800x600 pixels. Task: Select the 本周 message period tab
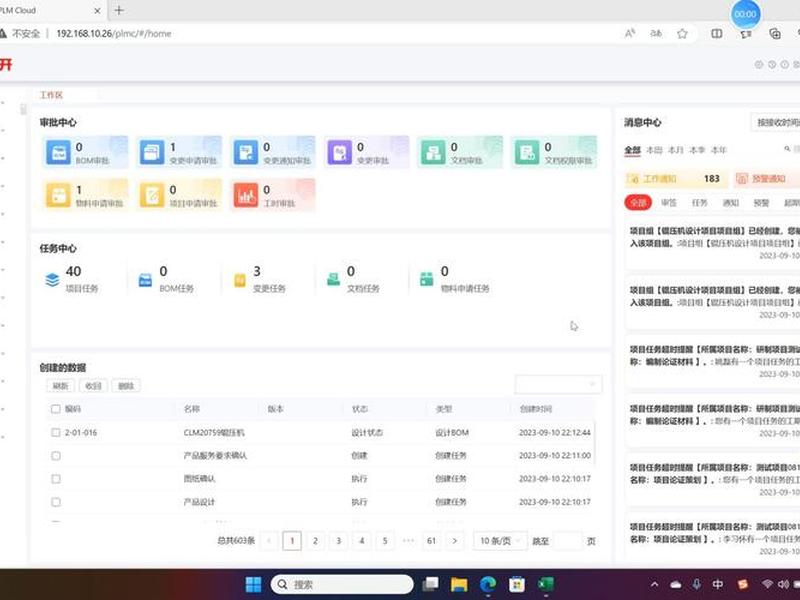[654, 150]
